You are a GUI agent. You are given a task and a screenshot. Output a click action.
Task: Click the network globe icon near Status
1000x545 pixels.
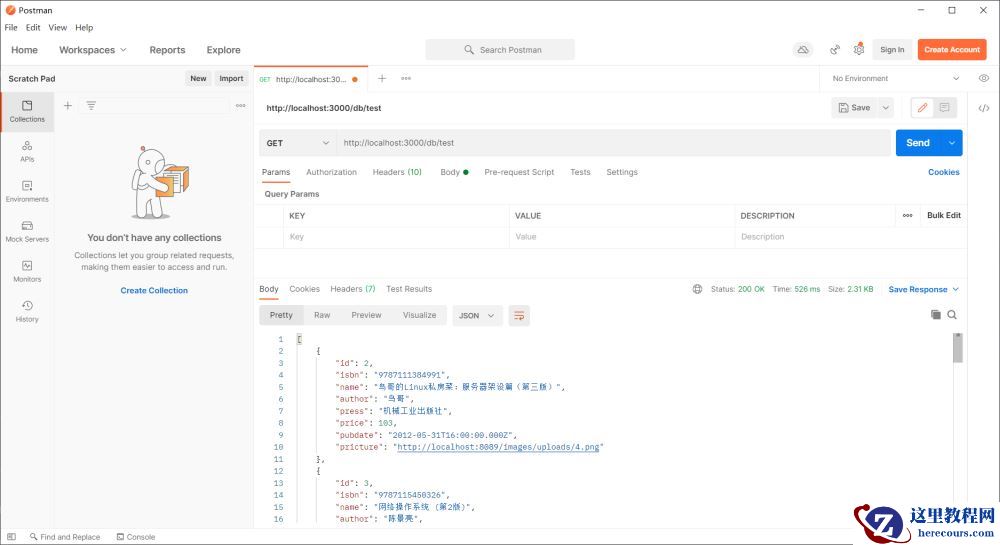point(698,289)
